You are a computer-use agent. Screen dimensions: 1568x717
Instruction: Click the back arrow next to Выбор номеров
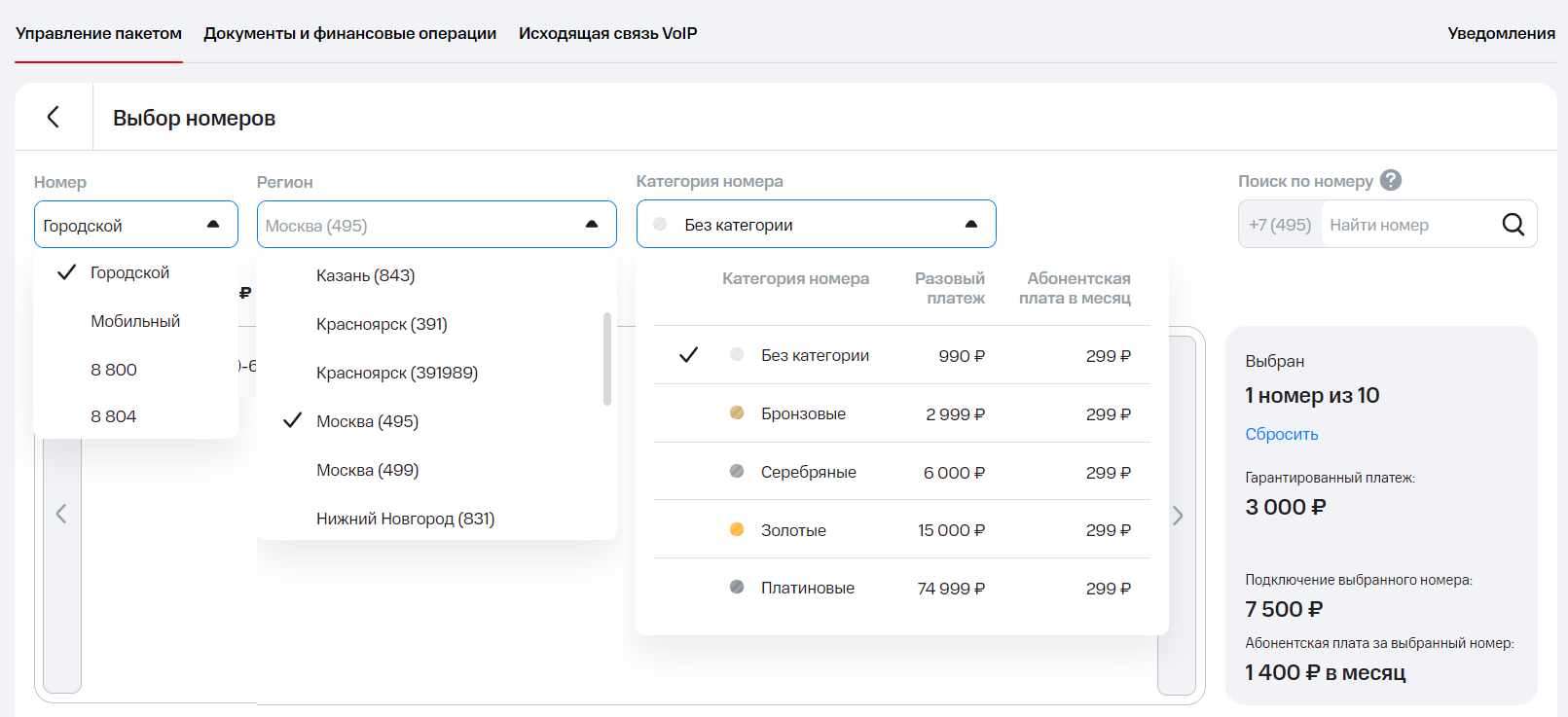pos(54,117)
